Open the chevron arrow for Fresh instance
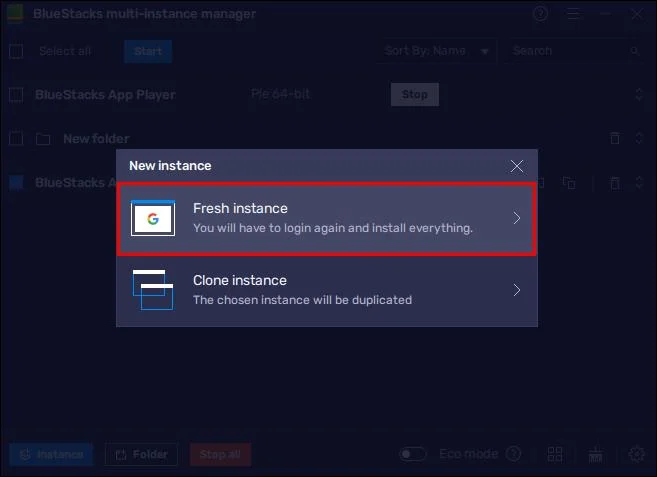This screenshot has height=477, width=657. [517, 218]
